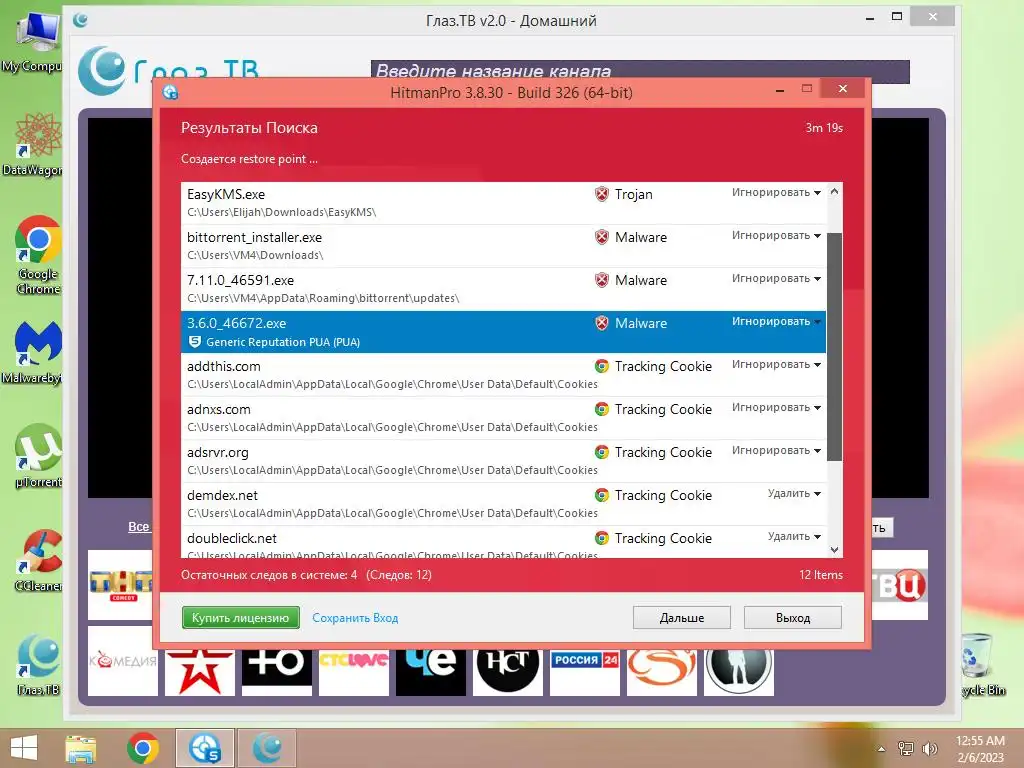The image size is (1024, 768).
Task: Click the Chrome cookie icon for adnxs.com
Action: click(601, 409)
